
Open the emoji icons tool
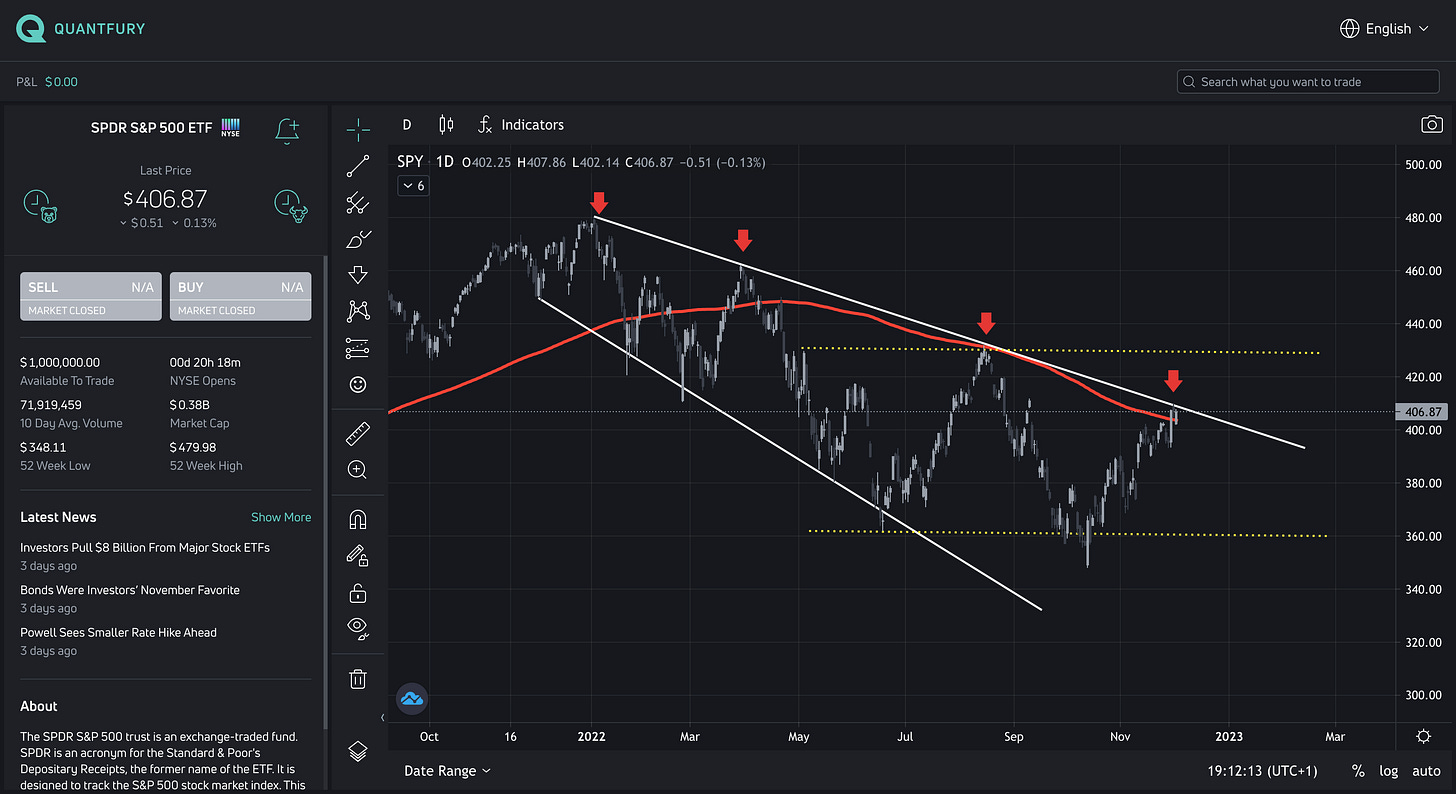358,384
